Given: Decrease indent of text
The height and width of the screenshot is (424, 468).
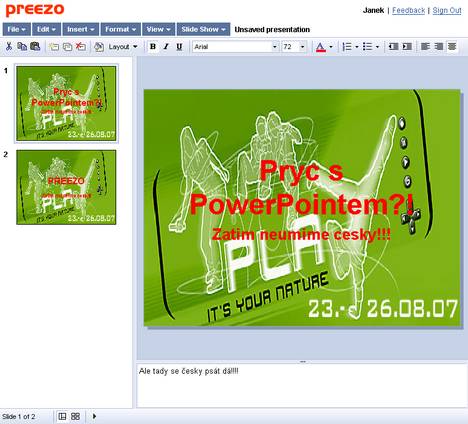Looking at the screenshot, I should (394, 47).
